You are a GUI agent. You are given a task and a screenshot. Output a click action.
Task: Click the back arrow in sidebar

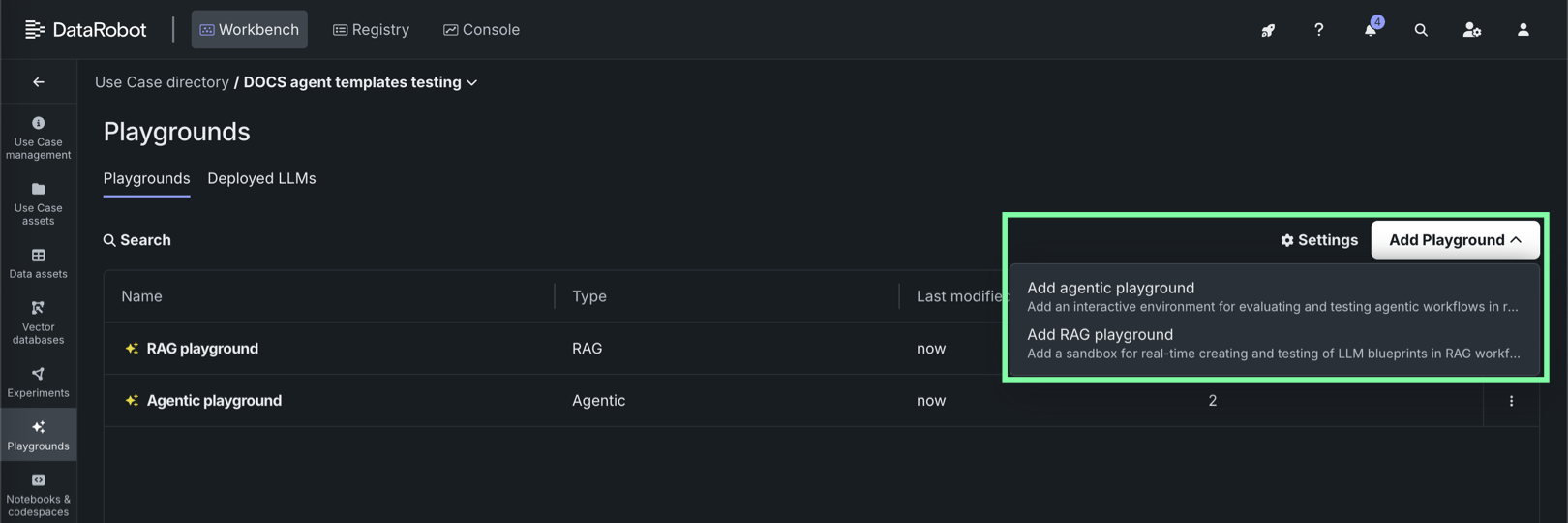point(39,82)
